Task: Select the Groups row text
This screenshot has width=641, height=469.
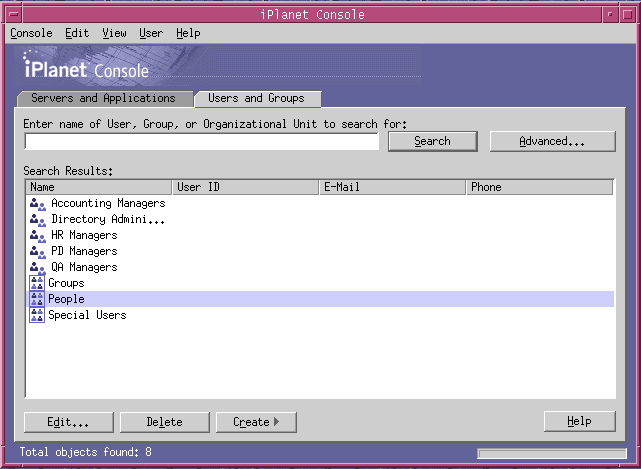Action: (66, 283)
